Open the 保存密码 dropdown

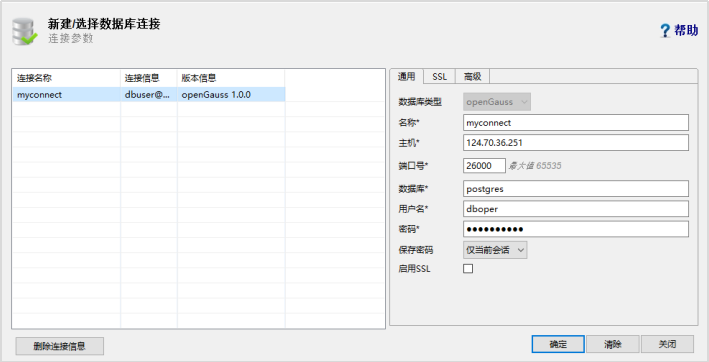tap(495, 250)
